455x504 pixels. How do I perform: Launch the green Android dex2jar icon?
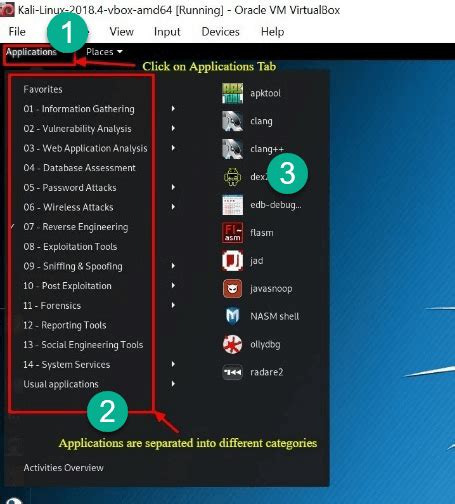[x=232, y=177]
